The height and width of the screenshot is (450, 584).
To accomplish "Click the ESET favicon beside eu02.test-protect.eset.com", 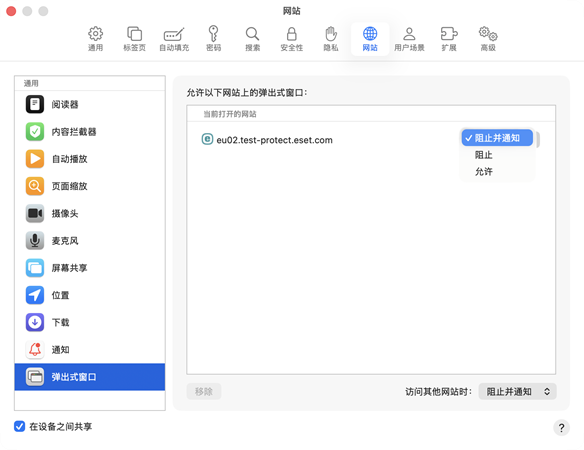I will pos(207,139).
